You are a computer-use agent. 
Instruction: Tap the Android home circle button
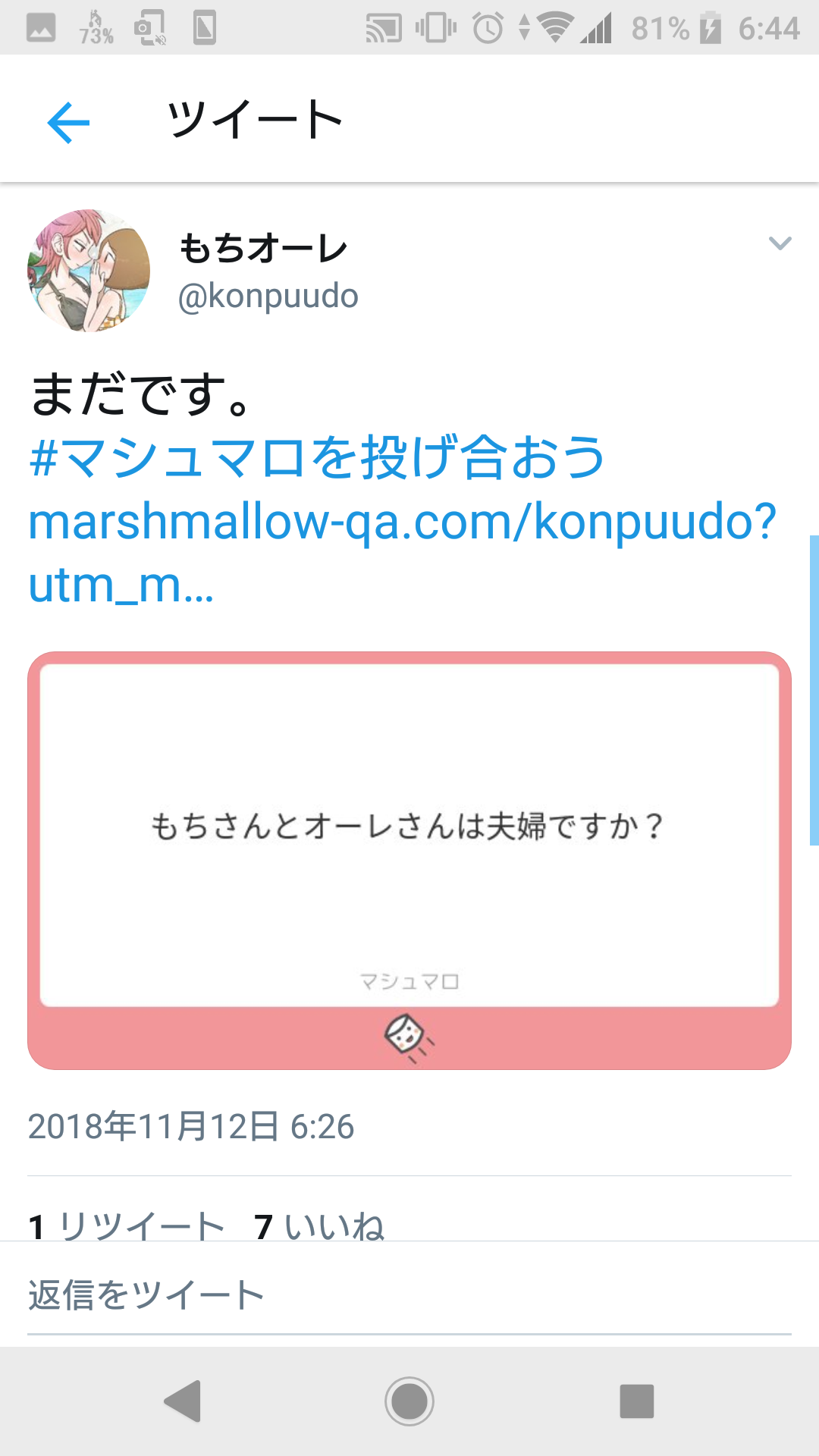pyautogui.click(x=409, y=1401)
